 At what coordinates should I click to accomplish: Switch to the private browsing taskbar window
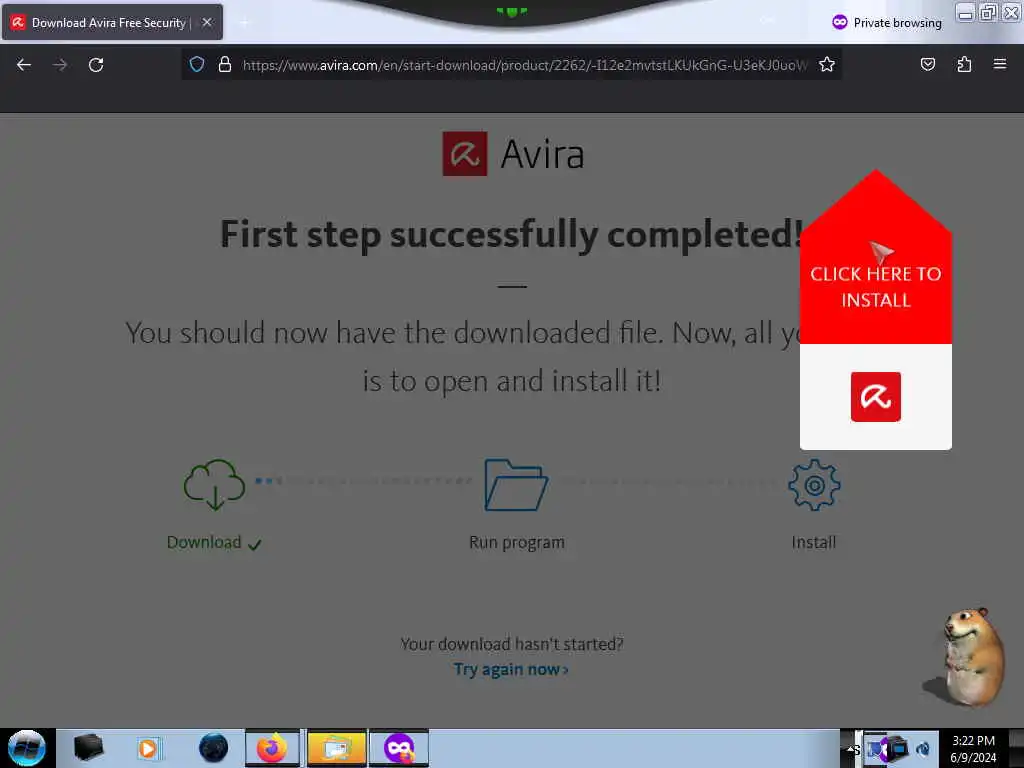pyautogui.click(x=399, y=748)
